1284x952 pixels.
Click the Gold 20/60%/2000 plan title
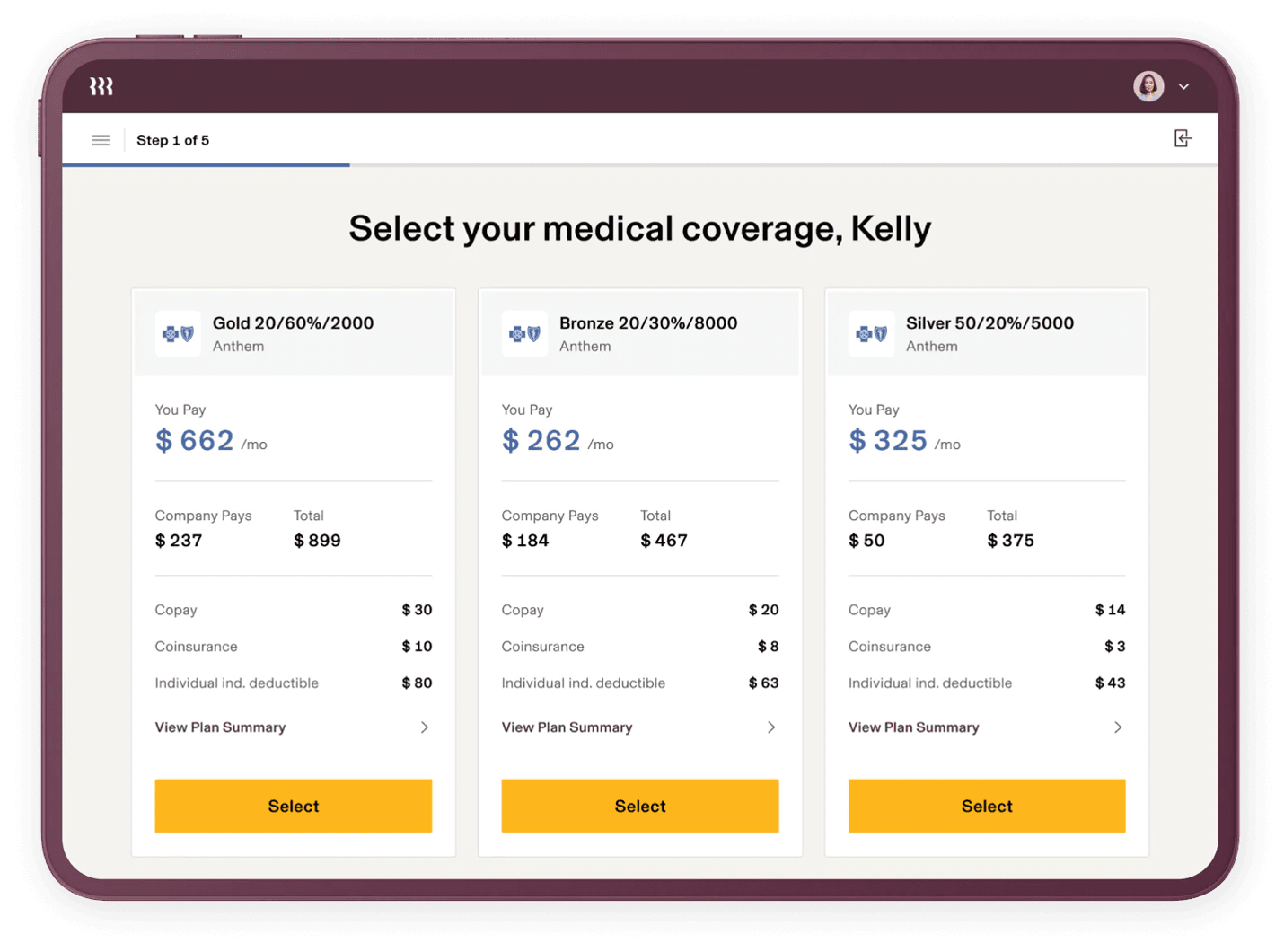293,323
